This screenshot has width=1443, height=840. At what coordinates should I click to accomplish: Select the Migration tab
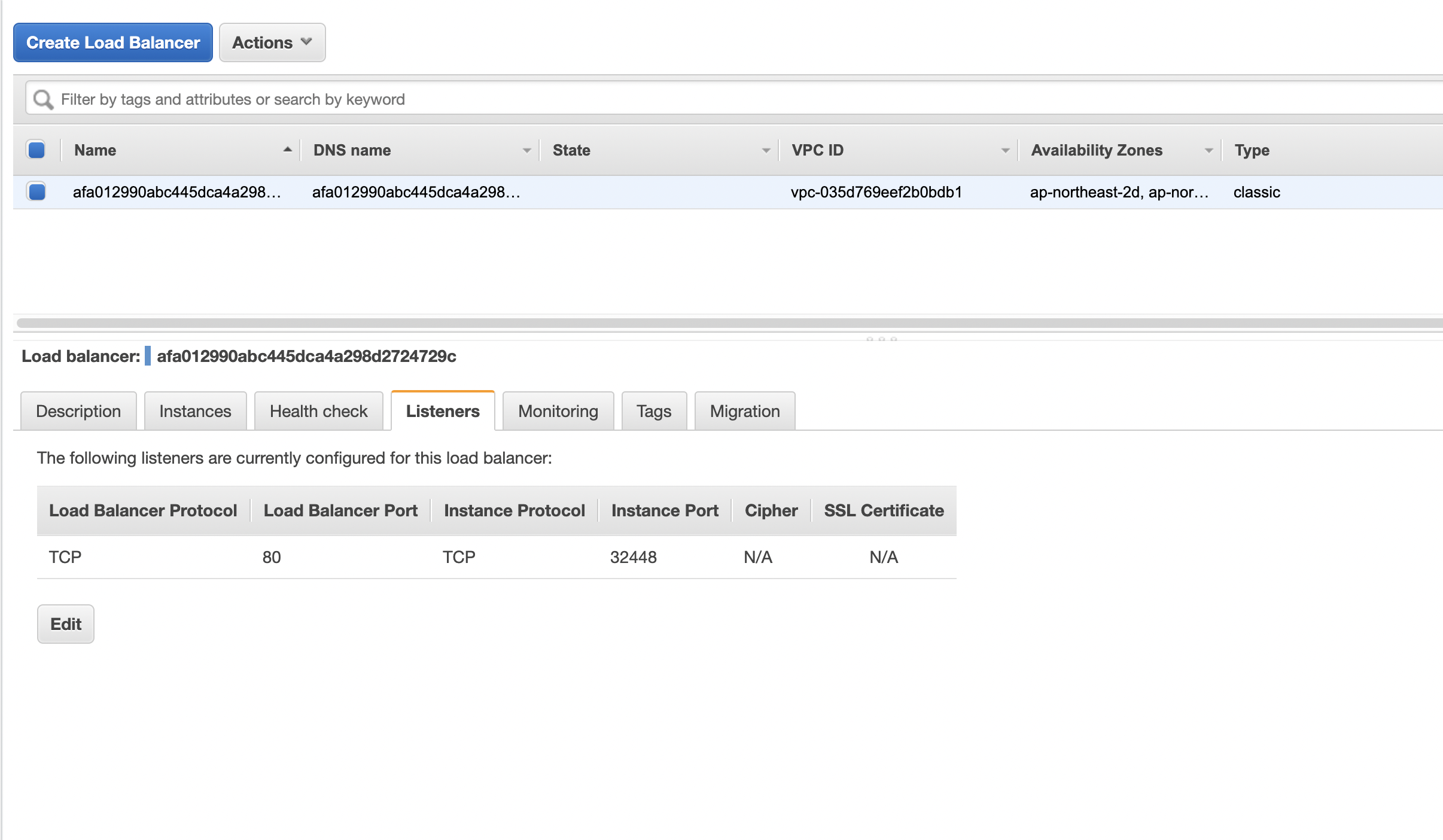click(x=744, y=411)
